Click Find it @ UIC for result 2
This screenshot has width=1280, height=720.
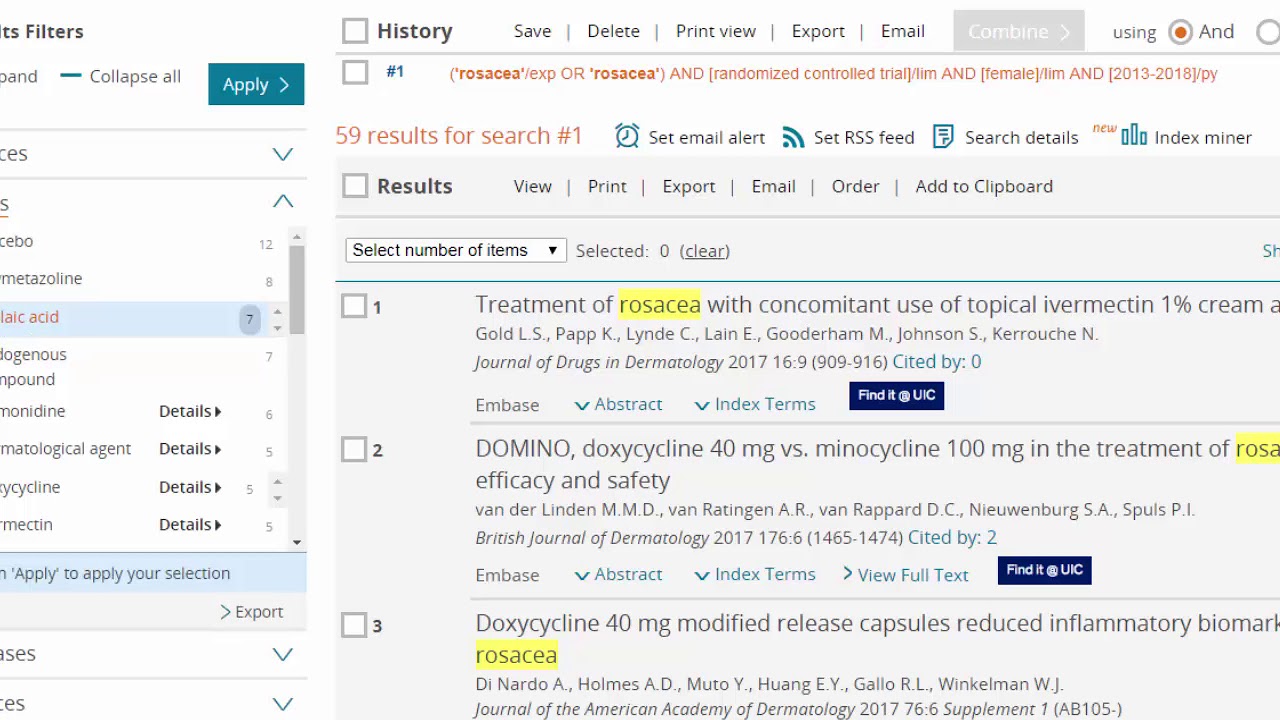(x=1044, y=570)
